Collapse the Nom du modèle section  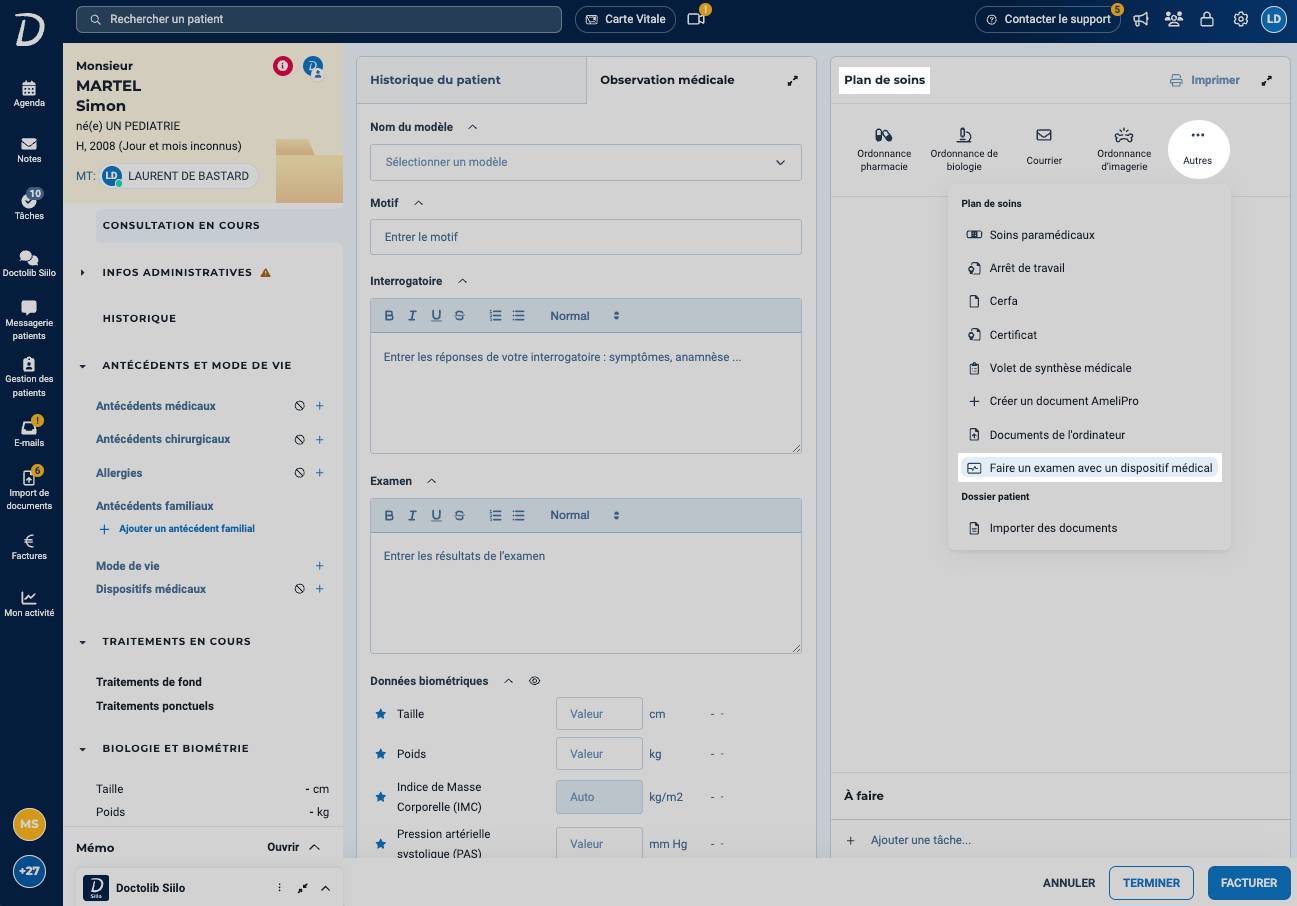tap(473, 127)
